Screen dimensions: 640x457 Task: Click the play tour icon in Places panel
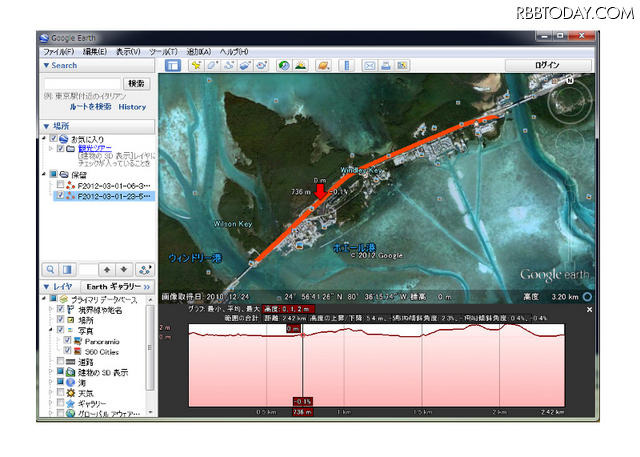click(x=144, y=270)
